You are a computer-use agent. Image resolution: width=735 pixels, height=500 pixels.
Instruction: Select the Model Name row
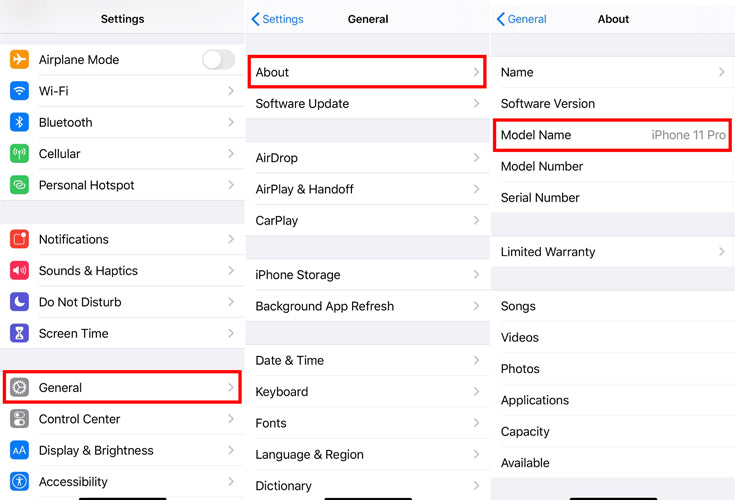(x=612, y=135)
